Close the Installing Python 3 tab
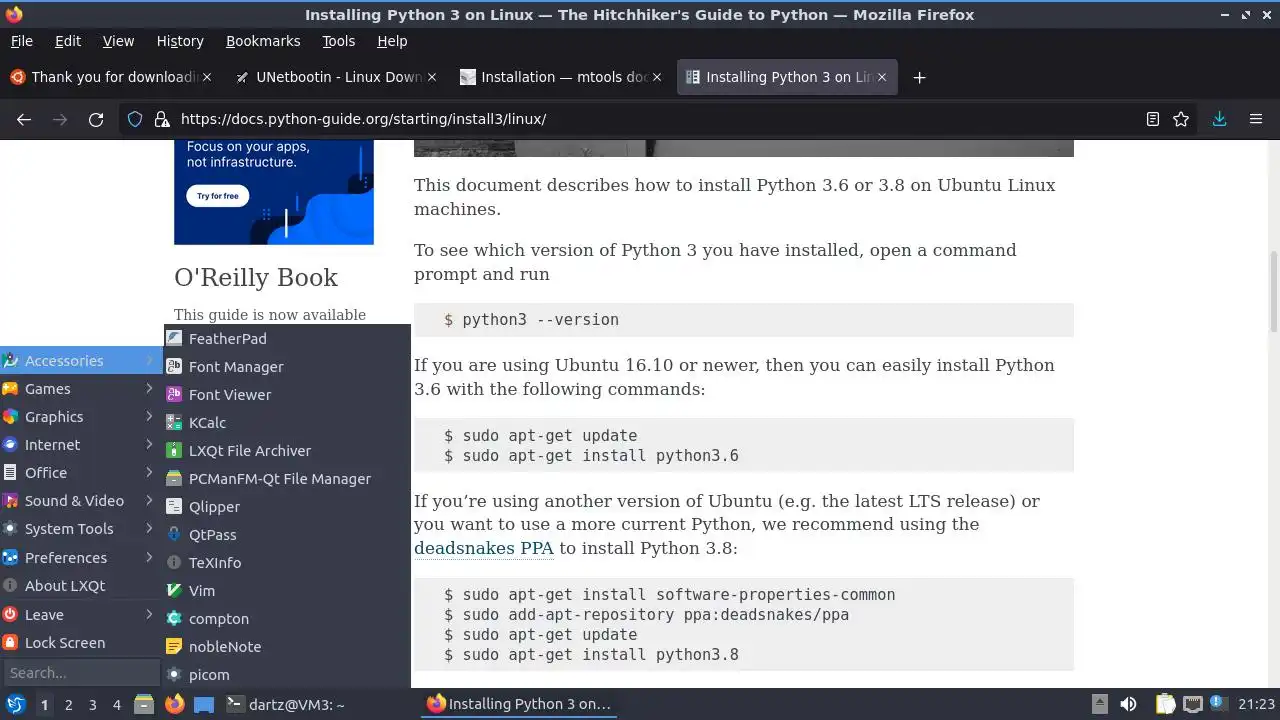Viewport: 1280px width, 720px height. pyautogui.click(x=882, y=77)
